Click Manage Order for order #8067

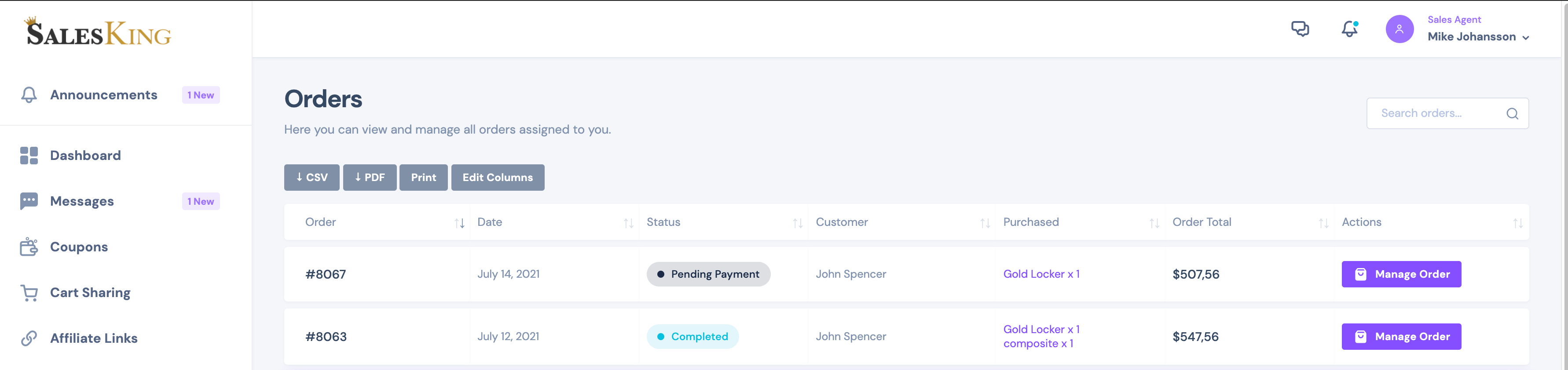point(1401,274)
